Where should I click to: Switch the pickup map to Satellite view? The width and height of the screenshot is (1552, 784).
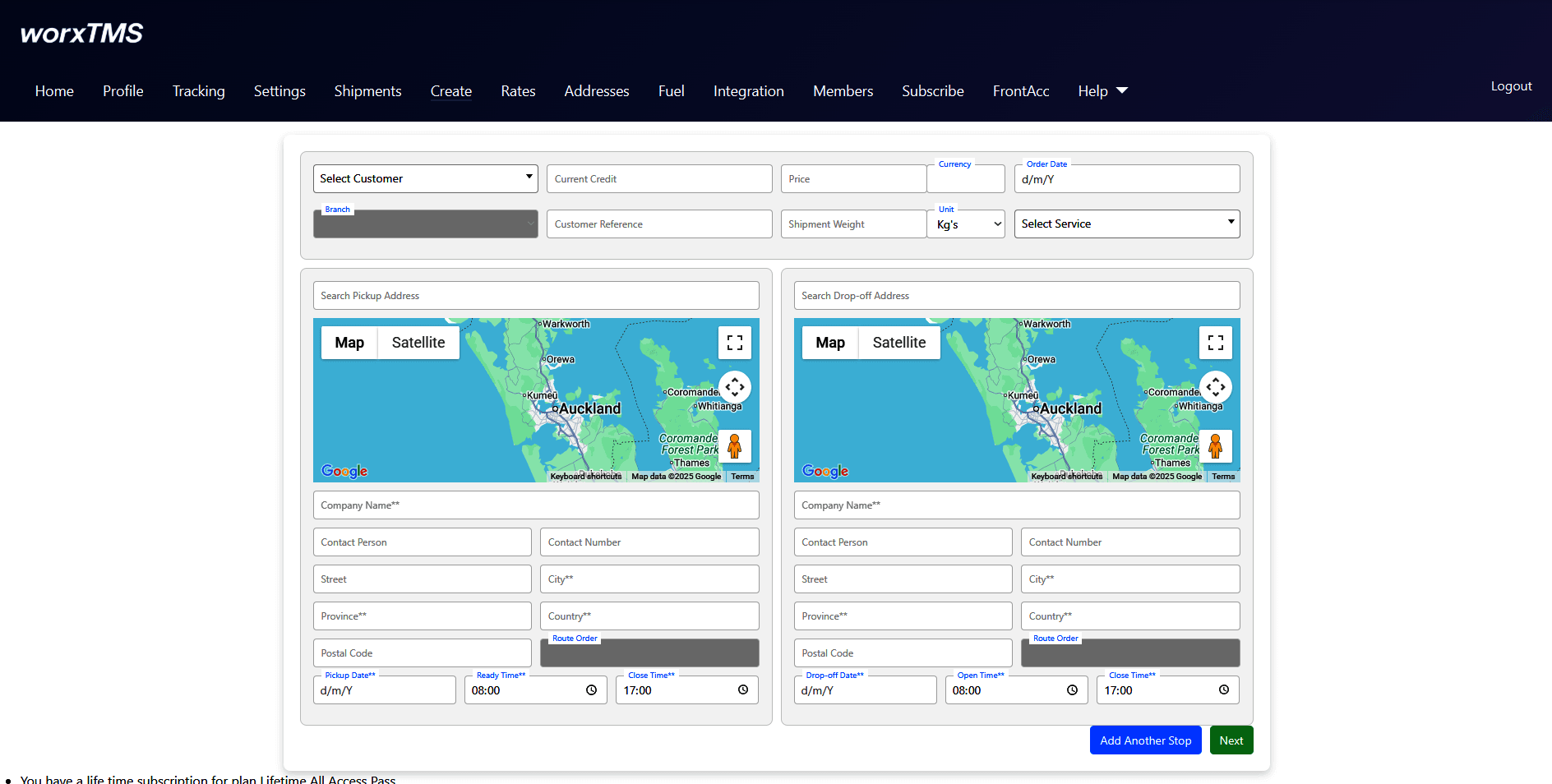click(418, 343)
